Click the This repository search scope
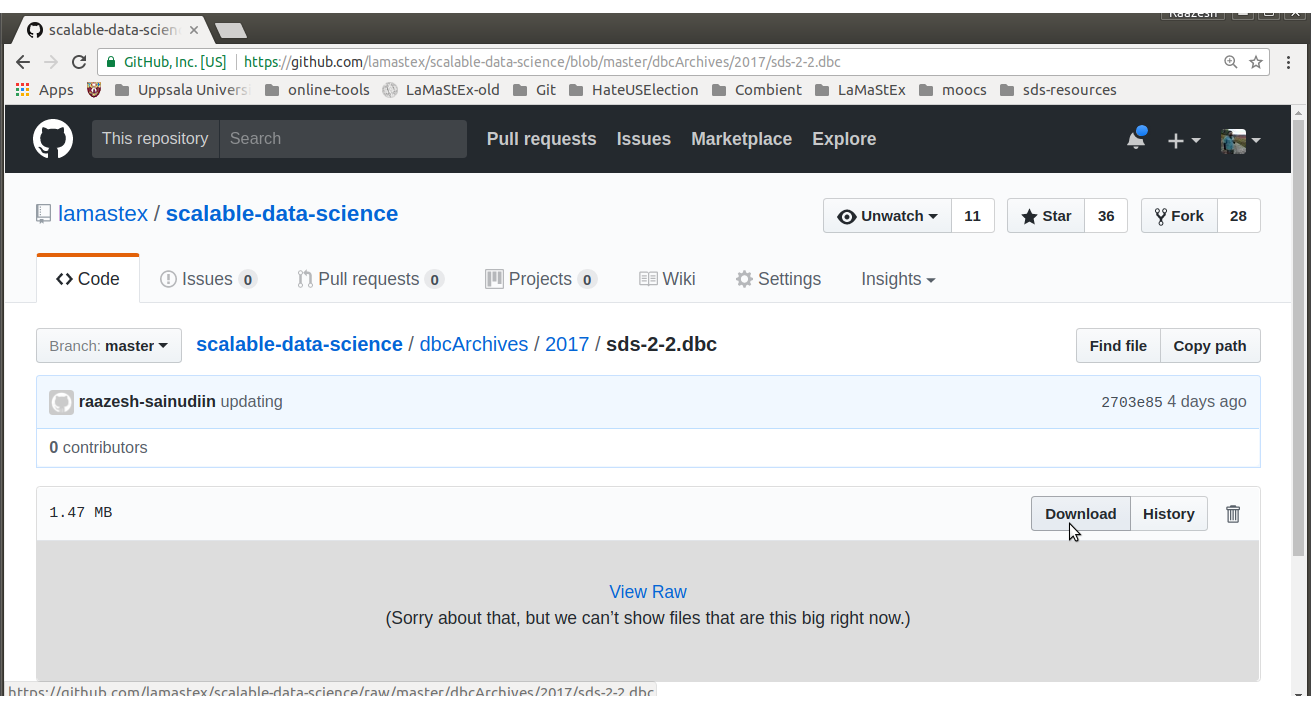This screenshot has width=1311, height=709. (x=155, y=139)
